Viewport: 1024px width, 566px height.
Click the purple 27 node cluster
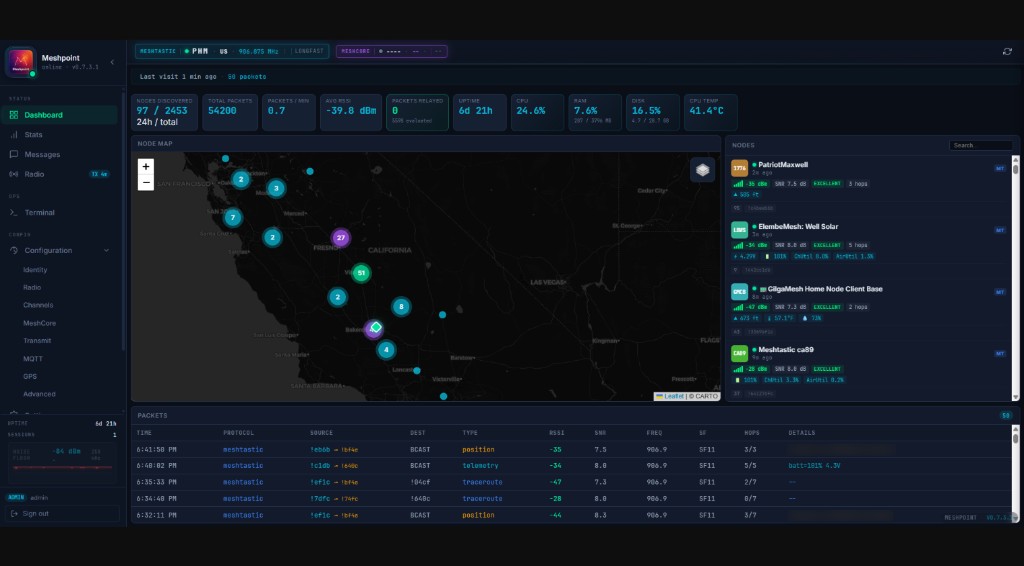340,238
